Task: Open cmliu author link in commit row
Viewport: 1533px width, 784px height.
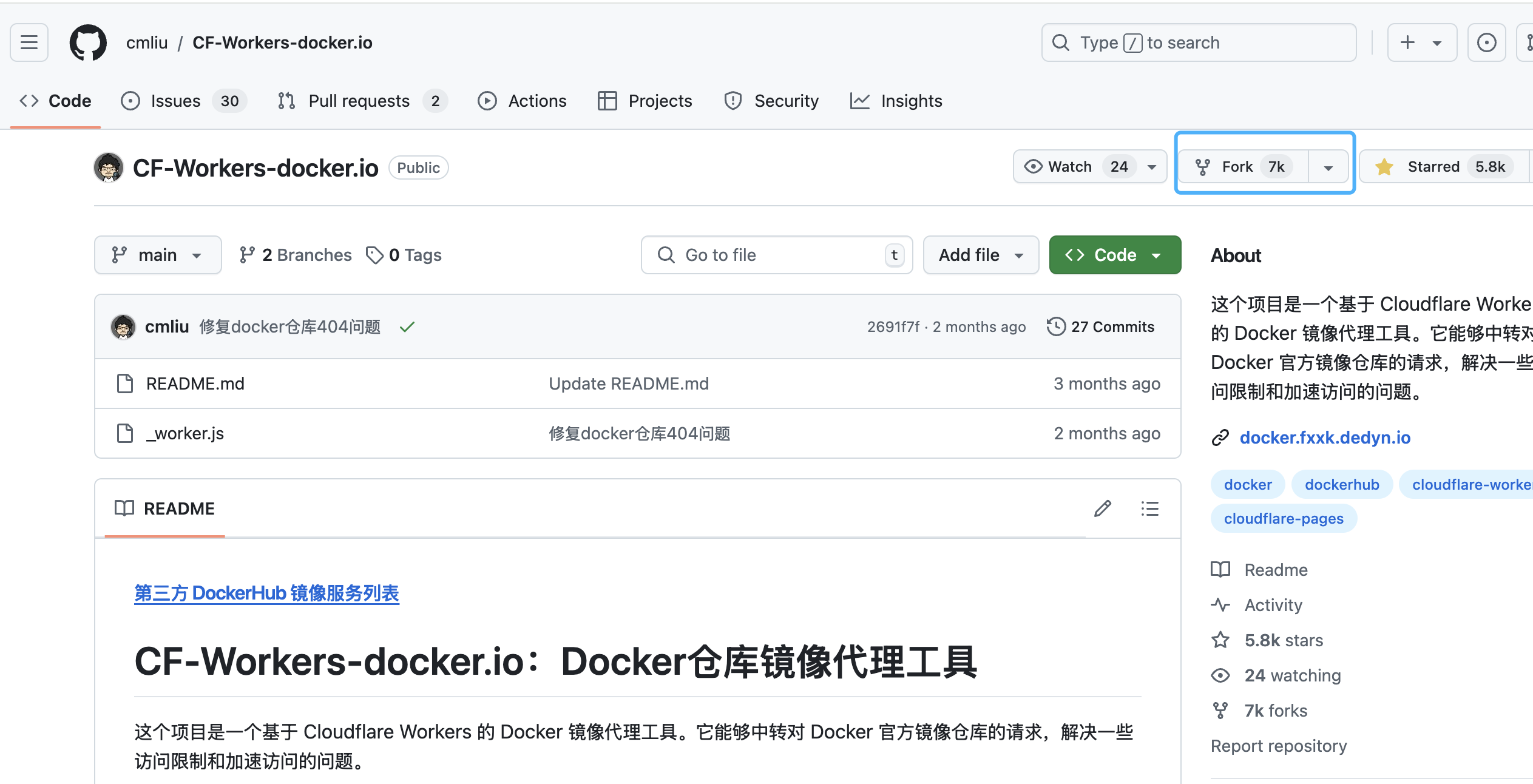Action: tap(167, 327)
